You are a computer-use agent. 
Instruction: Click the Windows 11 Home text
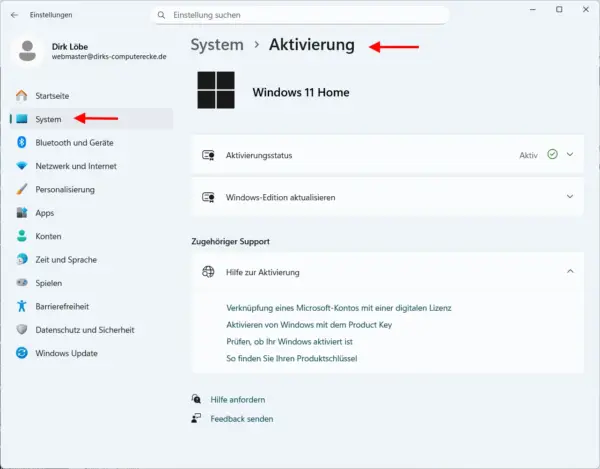[301, 92]
